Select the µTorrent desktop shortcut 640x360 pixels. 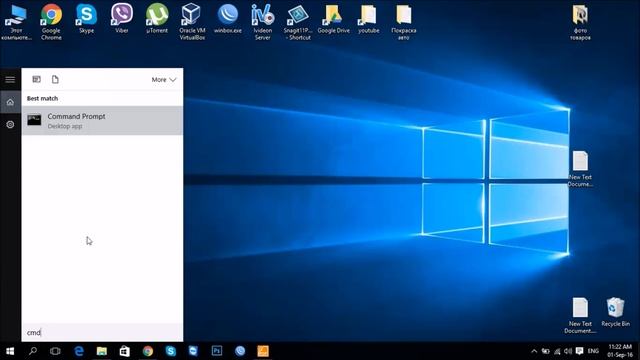(157, 19)
